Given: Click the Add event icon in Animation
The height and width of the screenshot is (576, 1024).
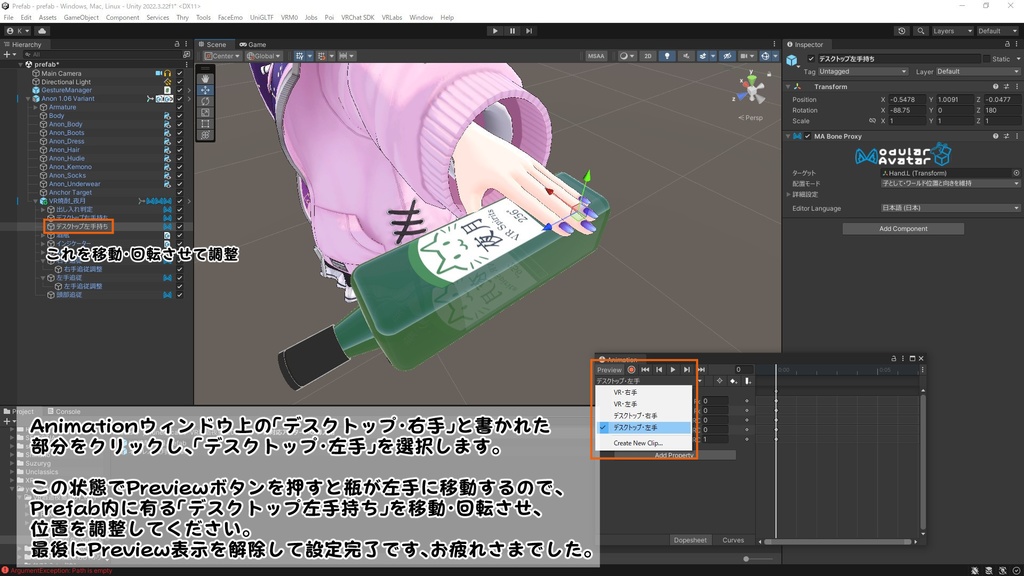Looking at the screenshot, I should (x=748, y=381).
